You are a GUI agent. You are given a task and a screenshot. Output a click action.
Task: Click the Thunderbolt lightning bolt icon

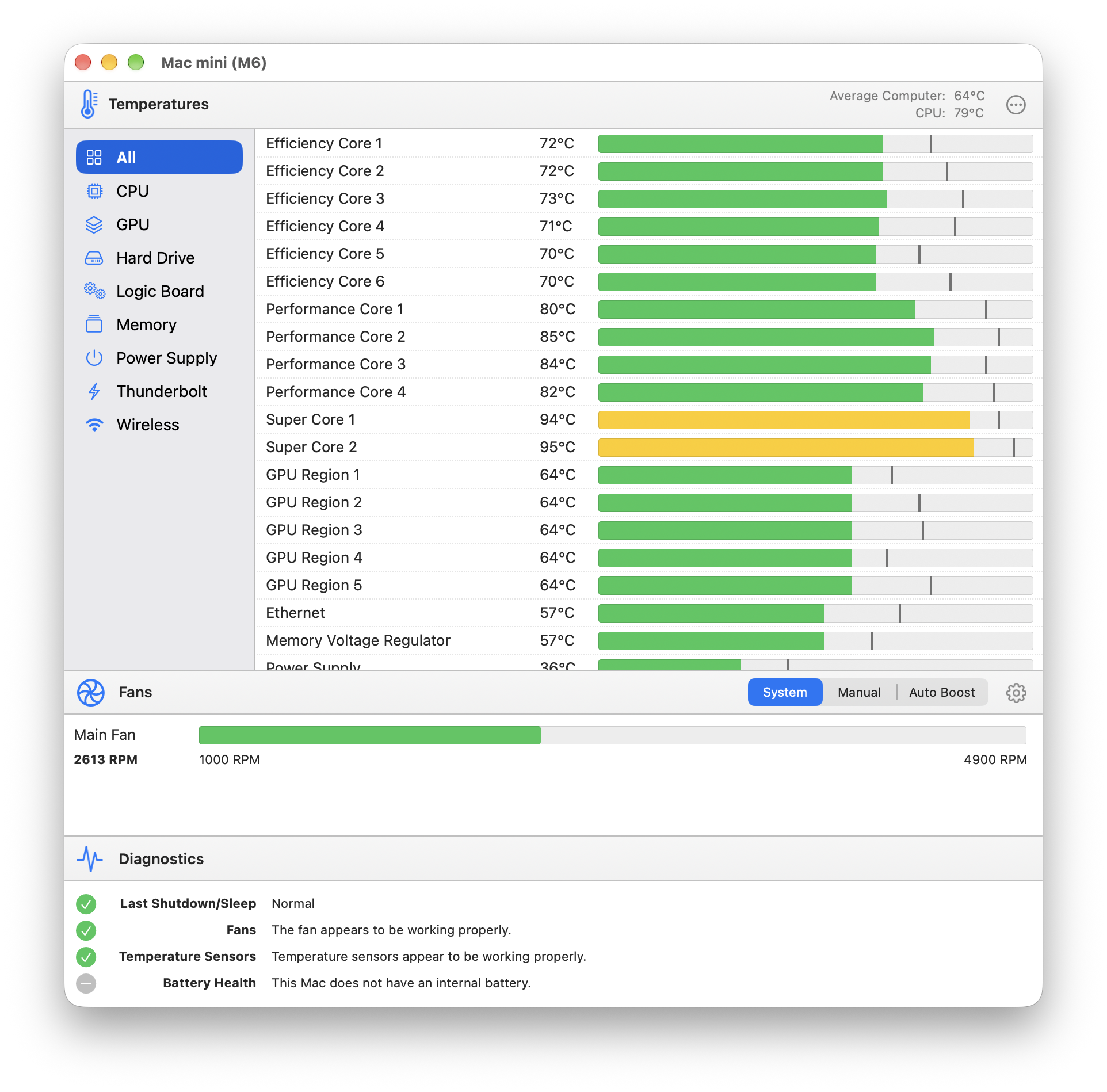[94, 391]
